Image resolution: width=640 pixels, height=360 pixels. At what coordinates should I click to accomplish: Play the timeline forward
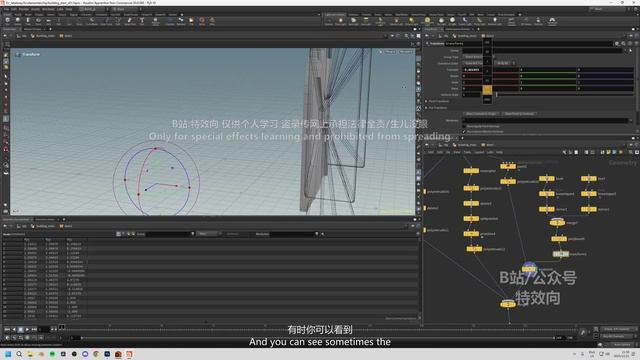(27, 329)
